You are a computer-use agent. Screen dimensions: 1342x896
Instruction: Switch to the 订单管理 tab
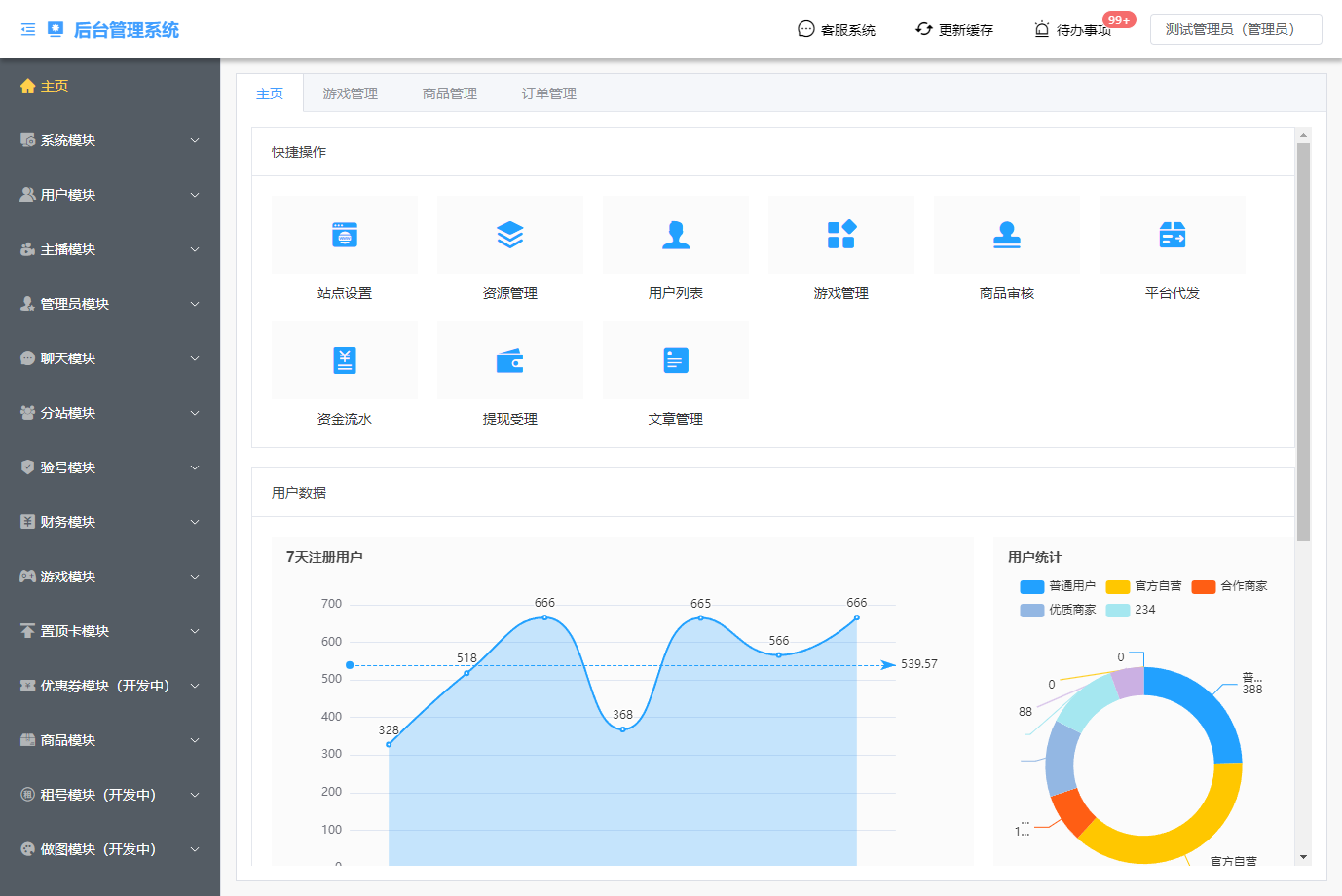(549, 93)
